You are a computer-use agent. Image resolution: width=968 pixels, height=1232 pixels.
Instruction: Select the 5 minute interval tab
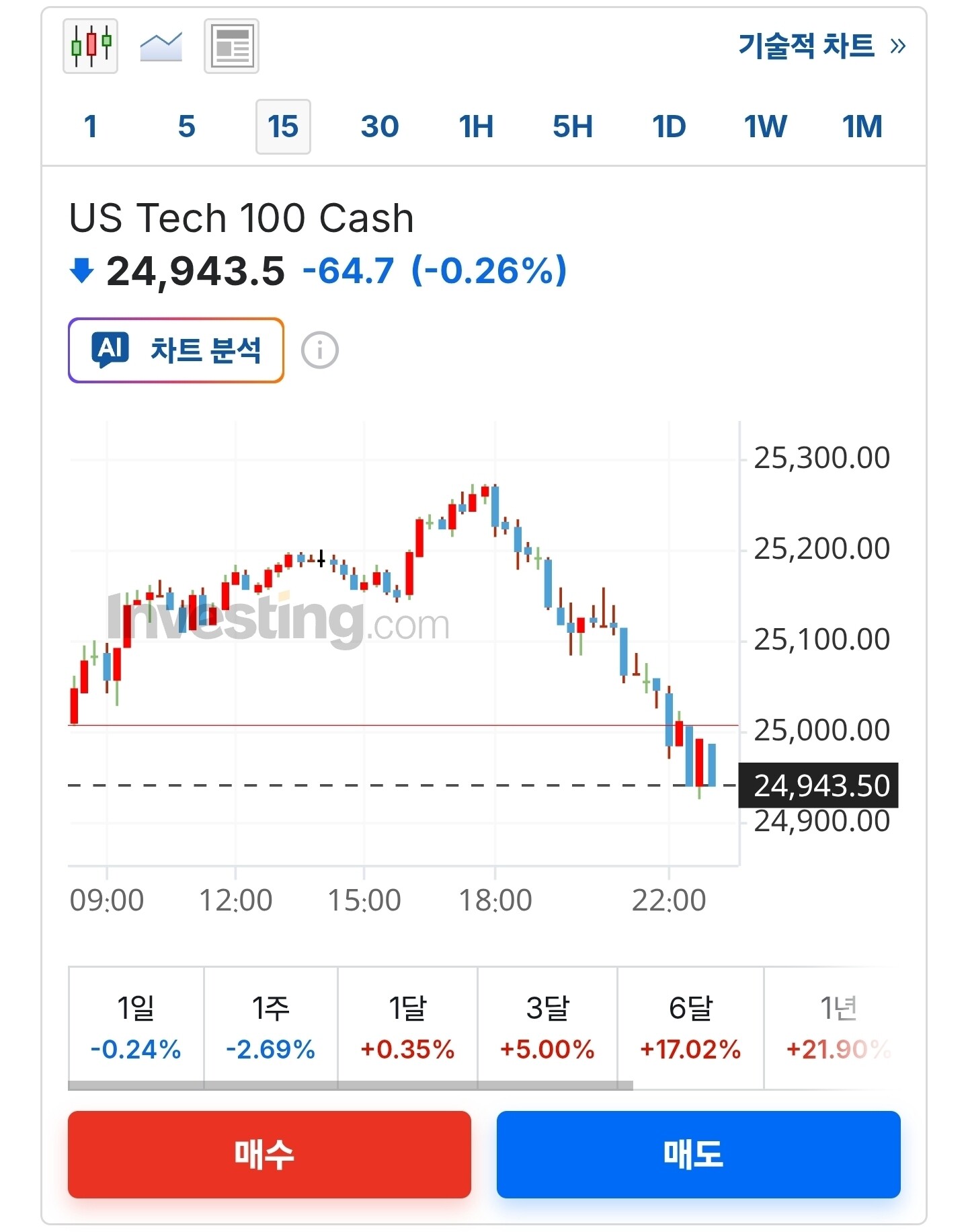pos(187,126)
